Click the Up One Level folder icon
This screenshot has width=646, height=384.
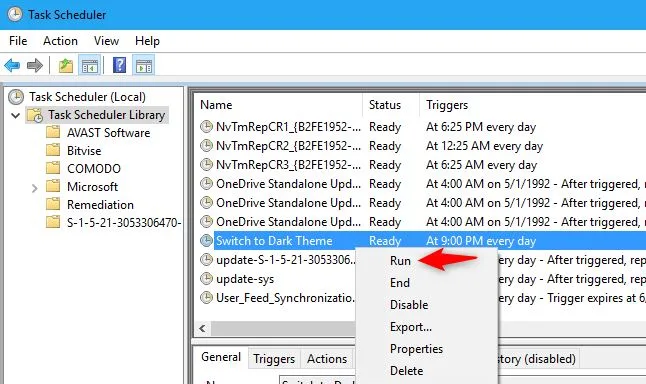click(x=66, y=65)
